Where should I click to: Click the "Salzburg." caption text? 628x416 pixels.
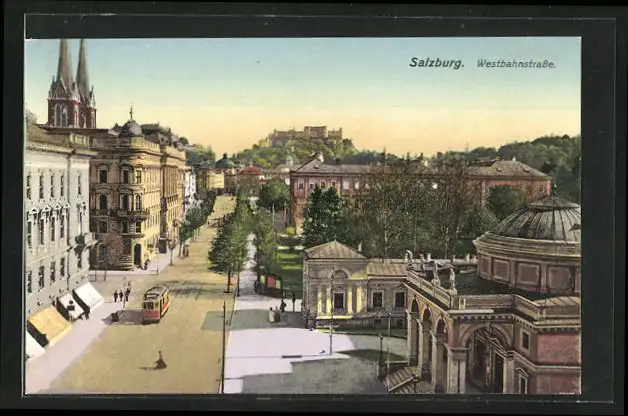[437, 63]
